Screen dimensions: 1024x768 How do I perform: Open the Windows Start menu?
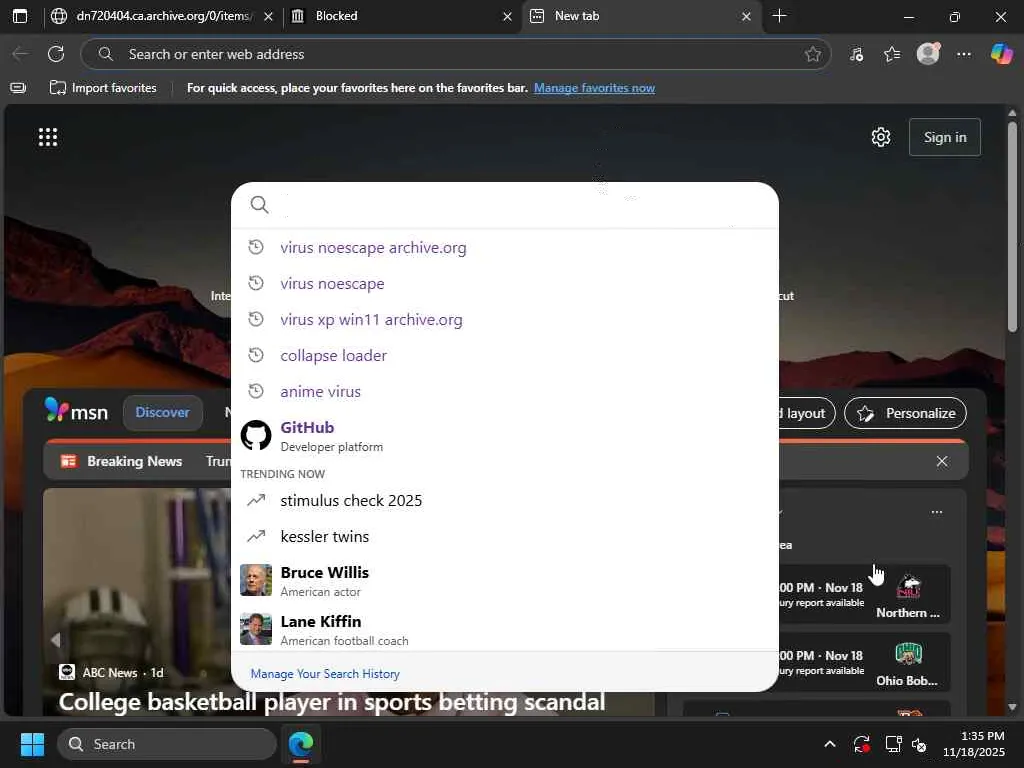tap(32, 744)
